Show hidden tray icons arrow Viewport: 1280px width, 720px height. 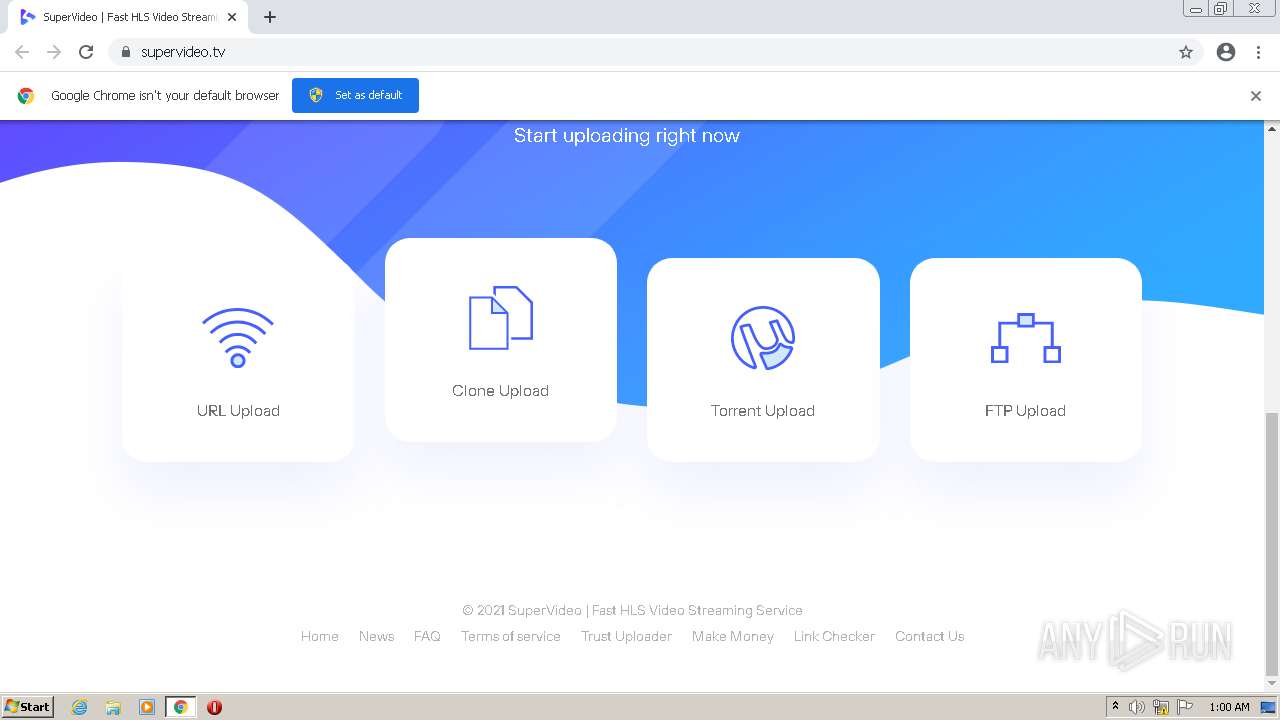[1115, 707]
